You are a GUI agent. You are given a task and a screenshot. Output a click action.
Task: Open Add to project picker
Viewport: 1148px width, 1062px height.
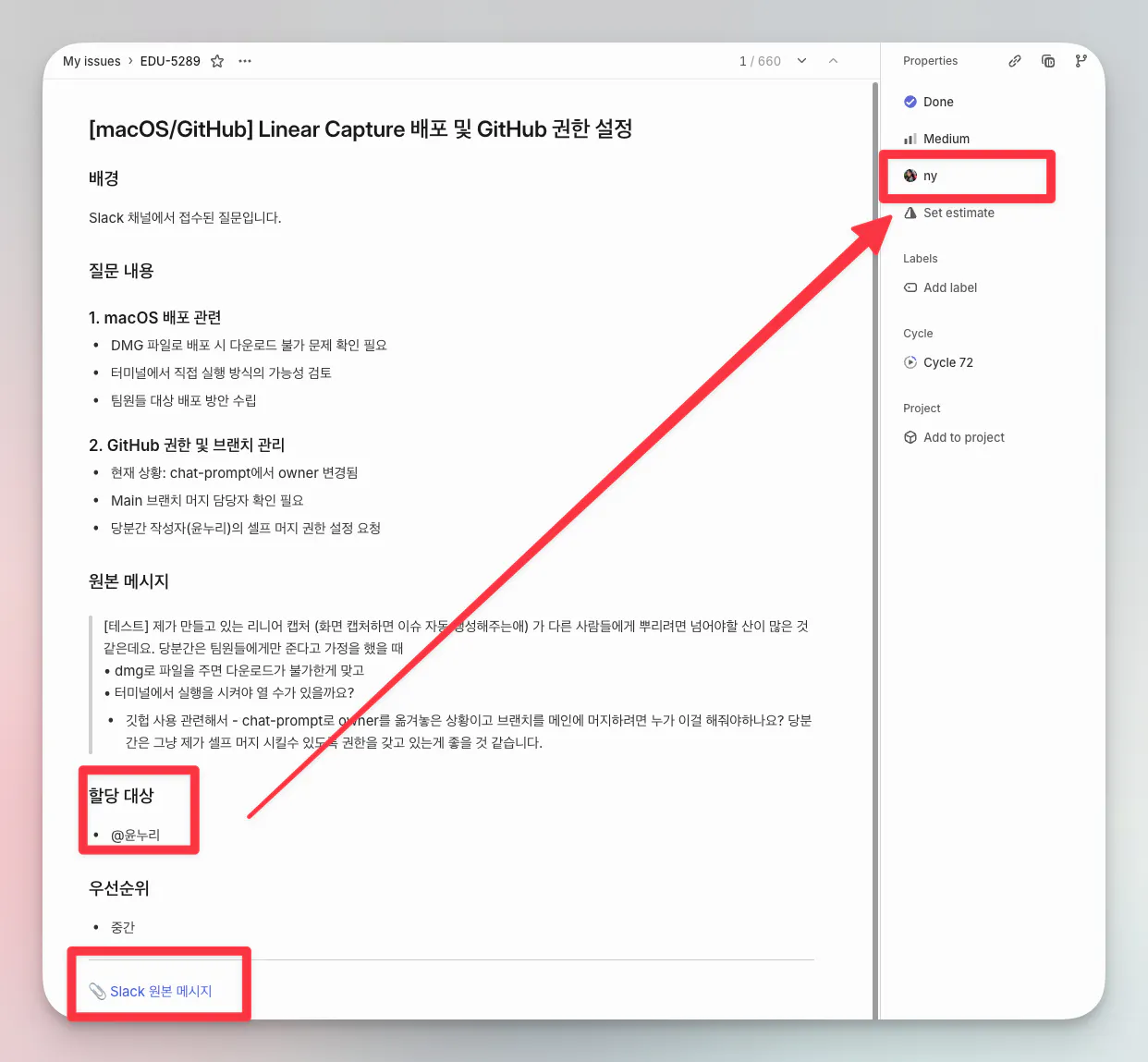tap(955, 437)
